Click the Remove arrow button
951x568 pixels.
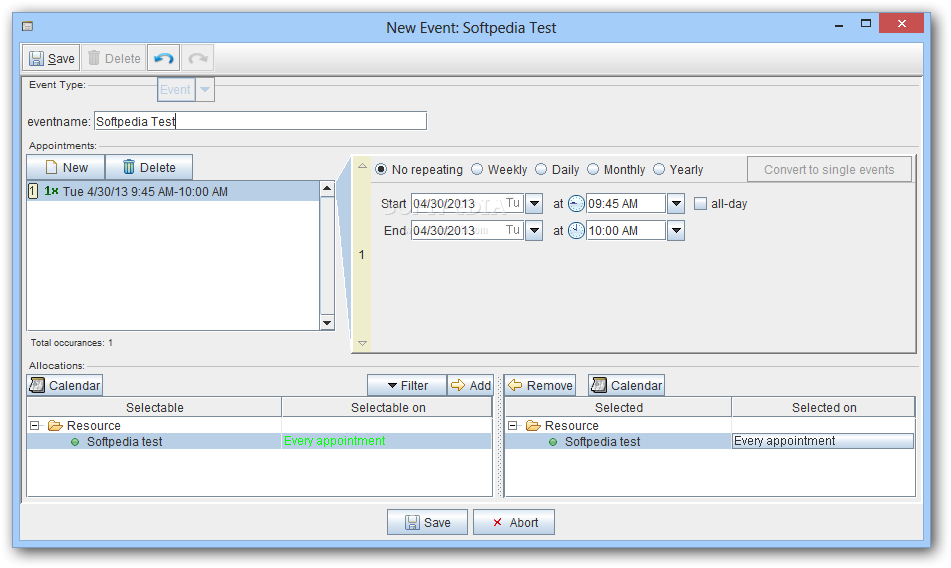pos(540,386)
